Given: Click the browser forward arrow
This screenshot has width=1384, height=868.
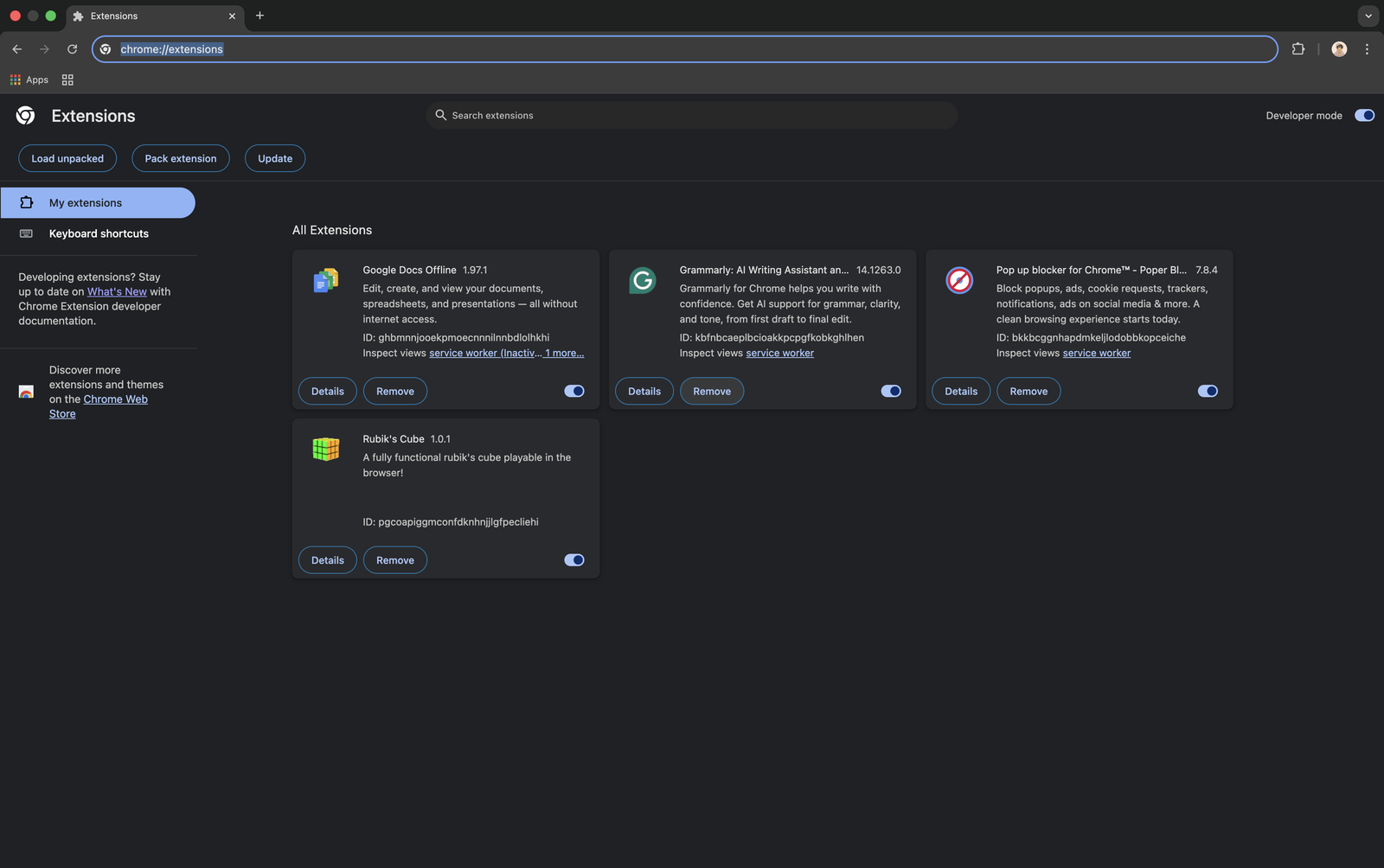Looking at the screenshot, I should 44,49.
